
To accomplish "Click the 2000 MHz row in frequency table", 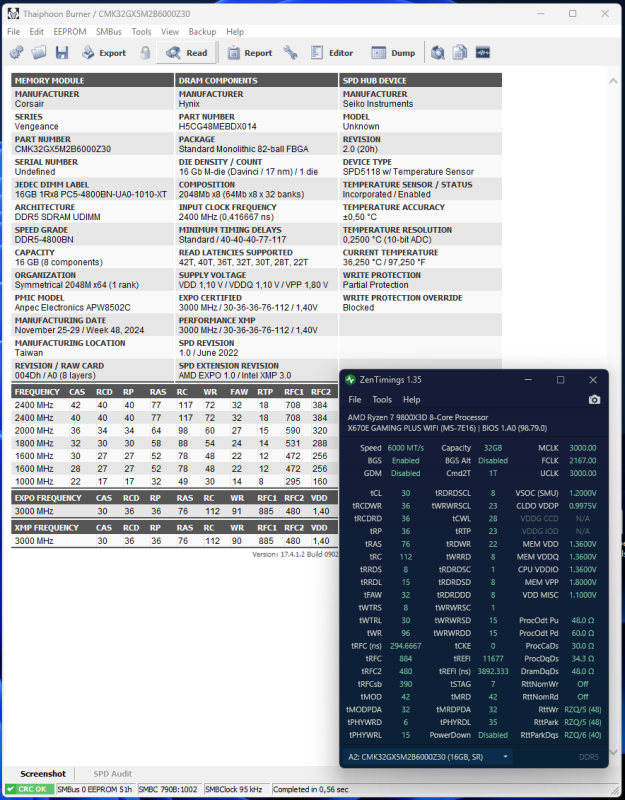I will click(x=174, y=431).
